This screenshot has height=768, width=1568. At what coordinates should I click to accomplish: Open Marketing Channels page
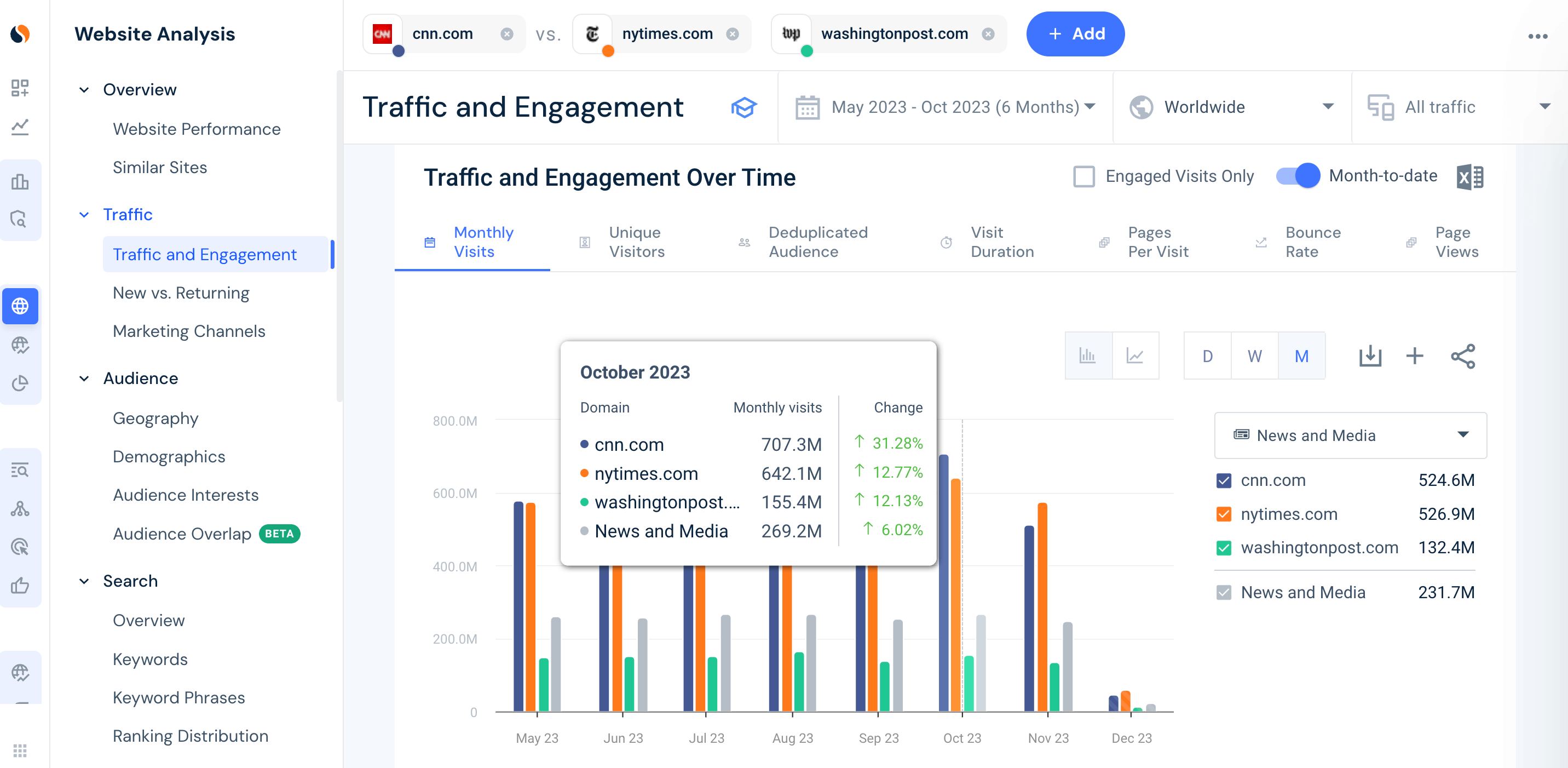click(x=189, y=331)
